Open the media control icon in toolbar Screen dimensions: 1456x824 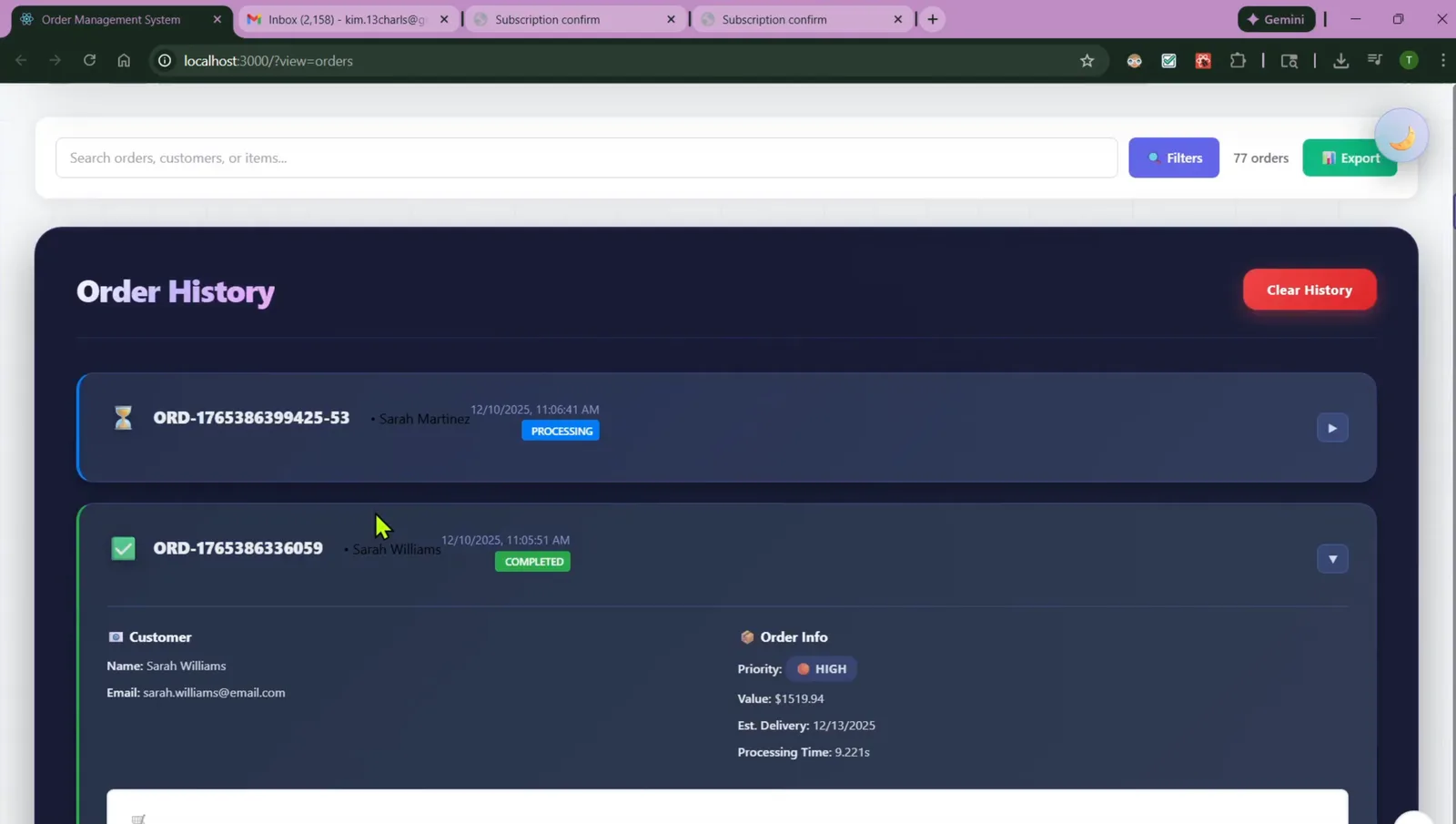point(1375,60)
